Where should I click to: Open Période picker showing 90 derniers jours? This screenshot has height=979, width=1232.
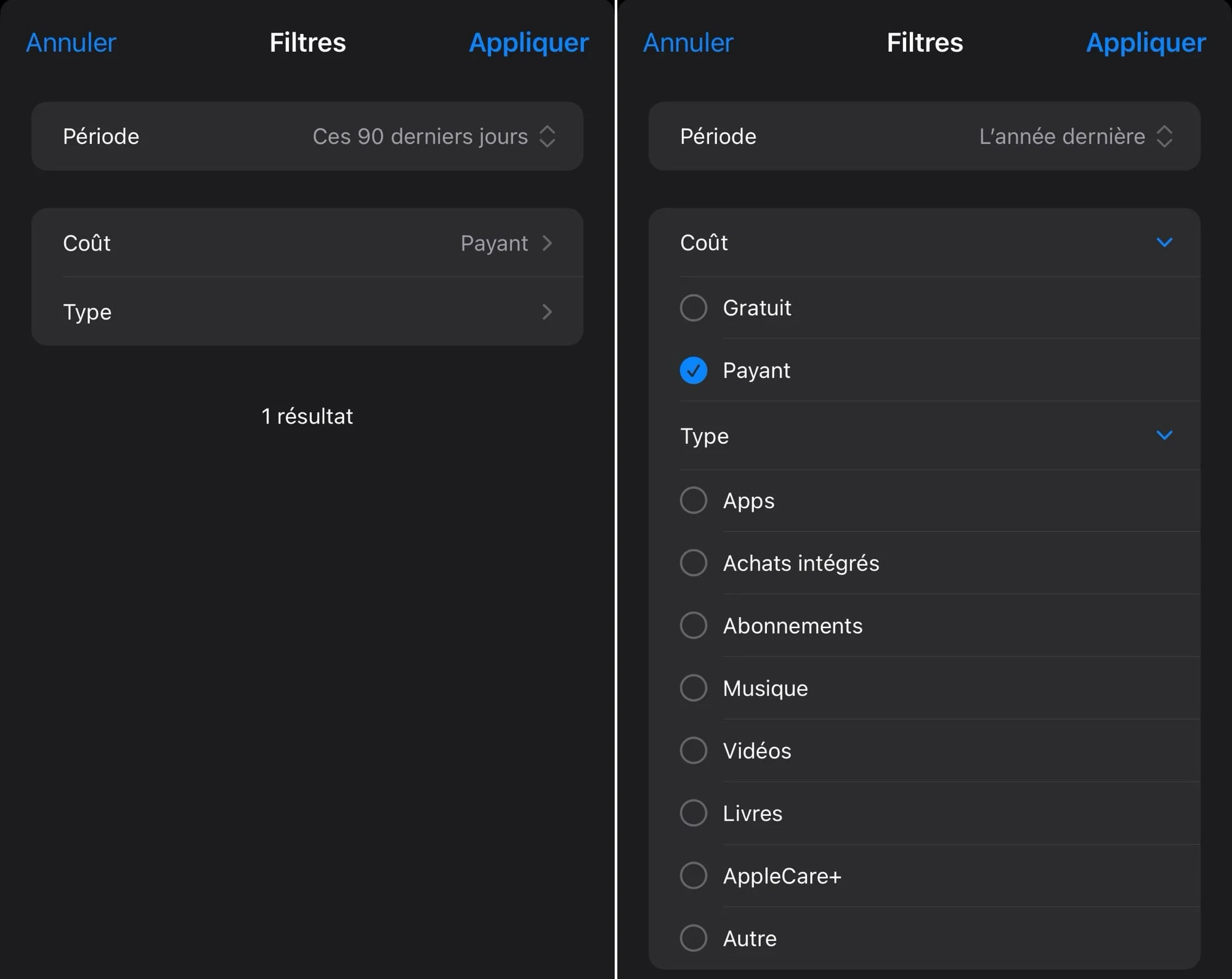[x=307, y=136]
